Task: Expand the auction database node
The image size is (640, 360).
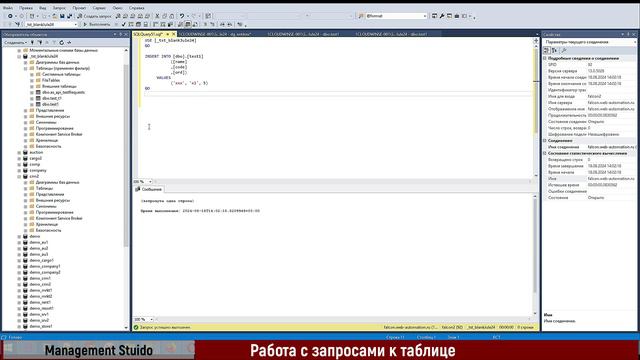Action: (x=19, y=152)
